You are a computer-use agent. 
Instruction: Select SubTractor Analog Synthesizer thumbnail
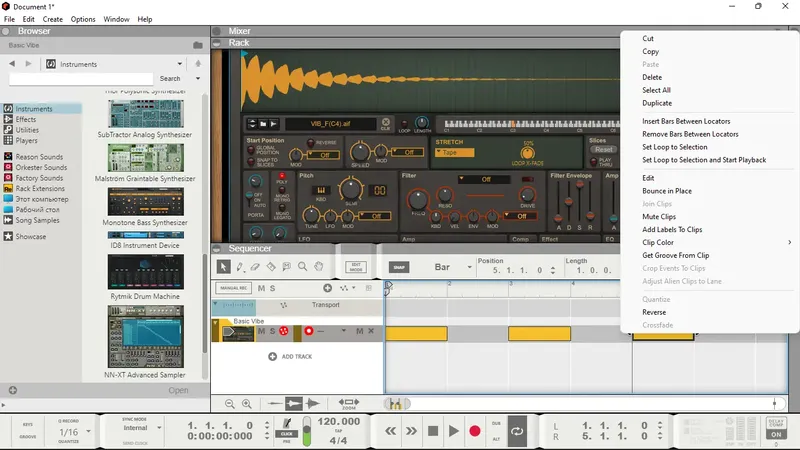pos(146,114)
